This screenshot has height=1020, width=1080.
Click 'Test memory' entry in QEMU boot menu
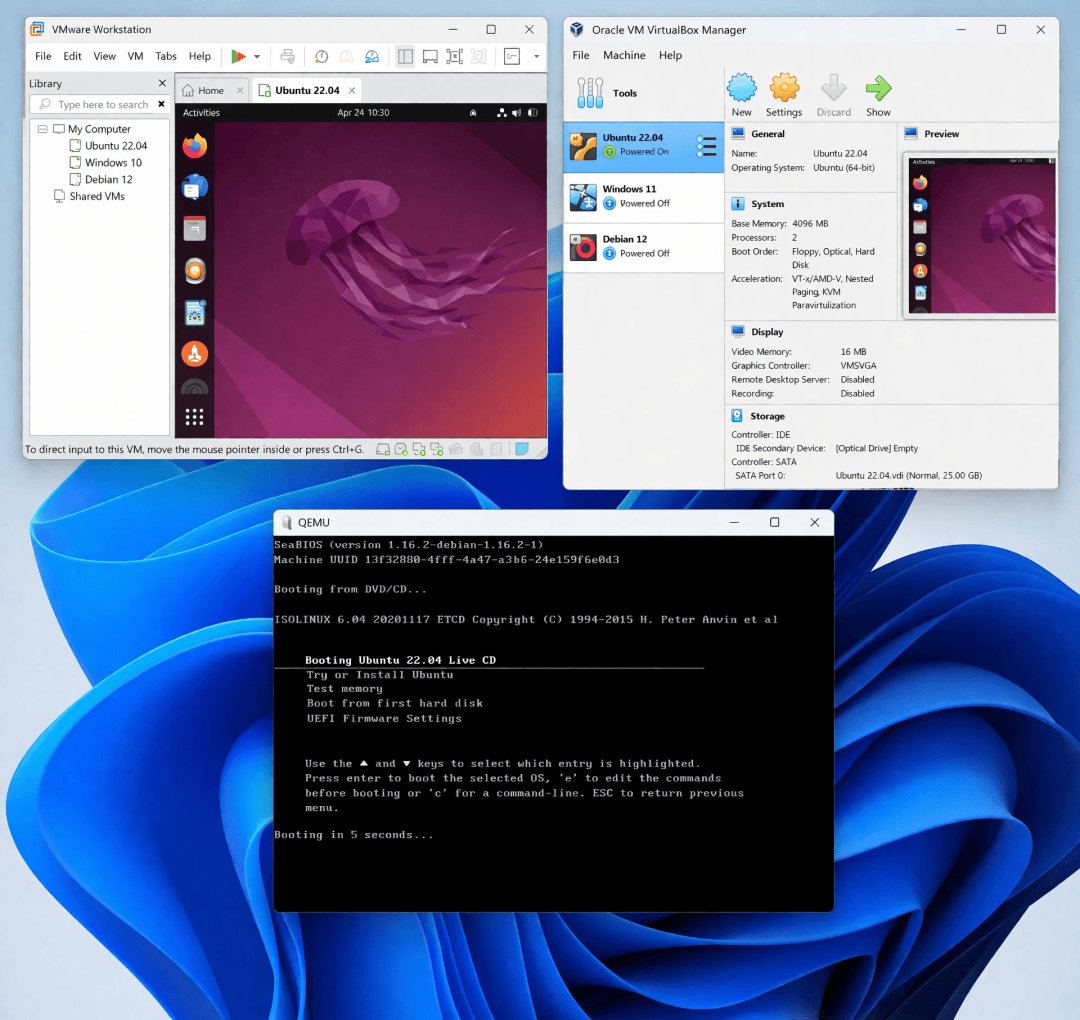[344, 689]
